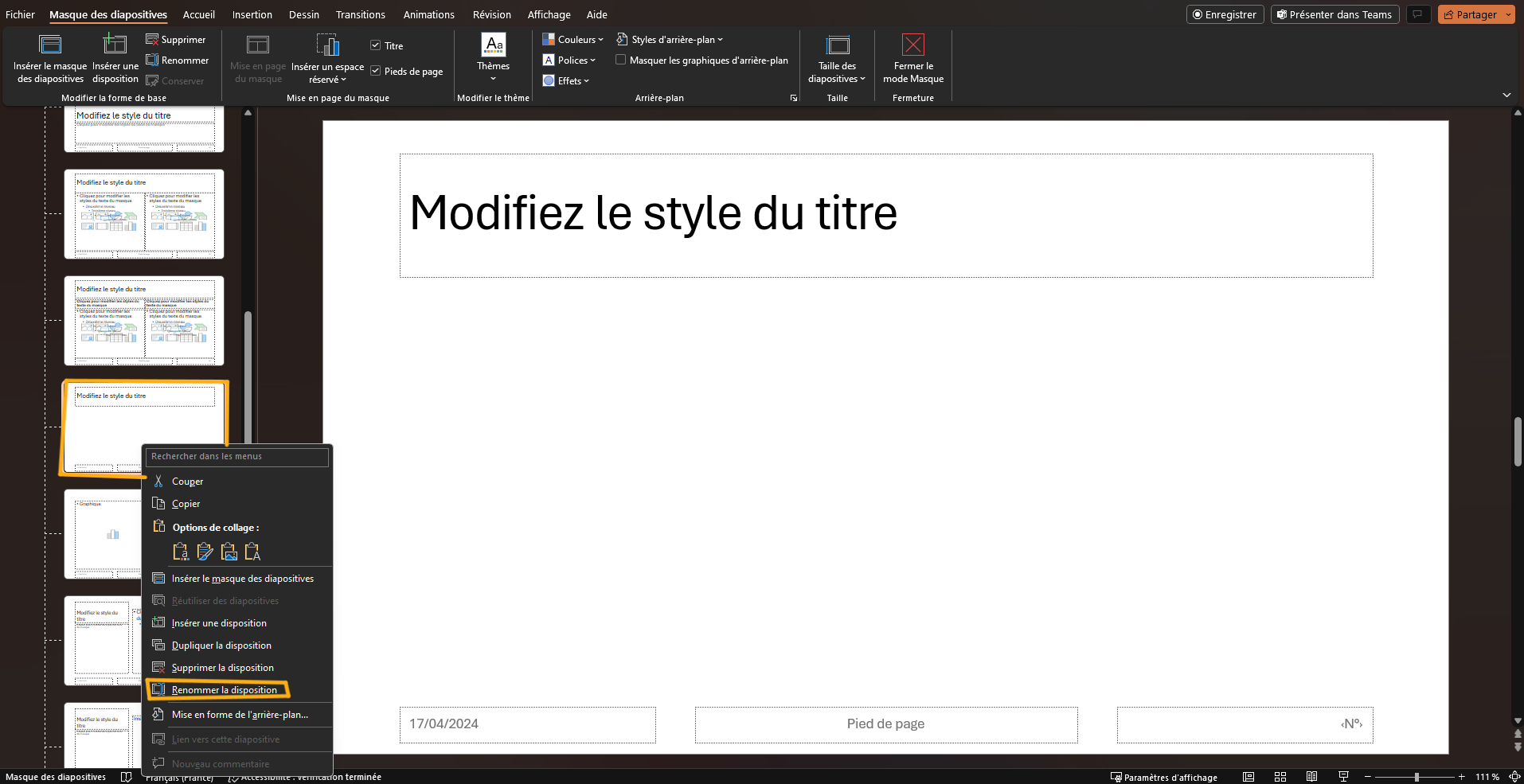Start Slide Show from status bar
Image resolution: width=1524 pixels, height=784 pixels.
(x=1343, y=777)
